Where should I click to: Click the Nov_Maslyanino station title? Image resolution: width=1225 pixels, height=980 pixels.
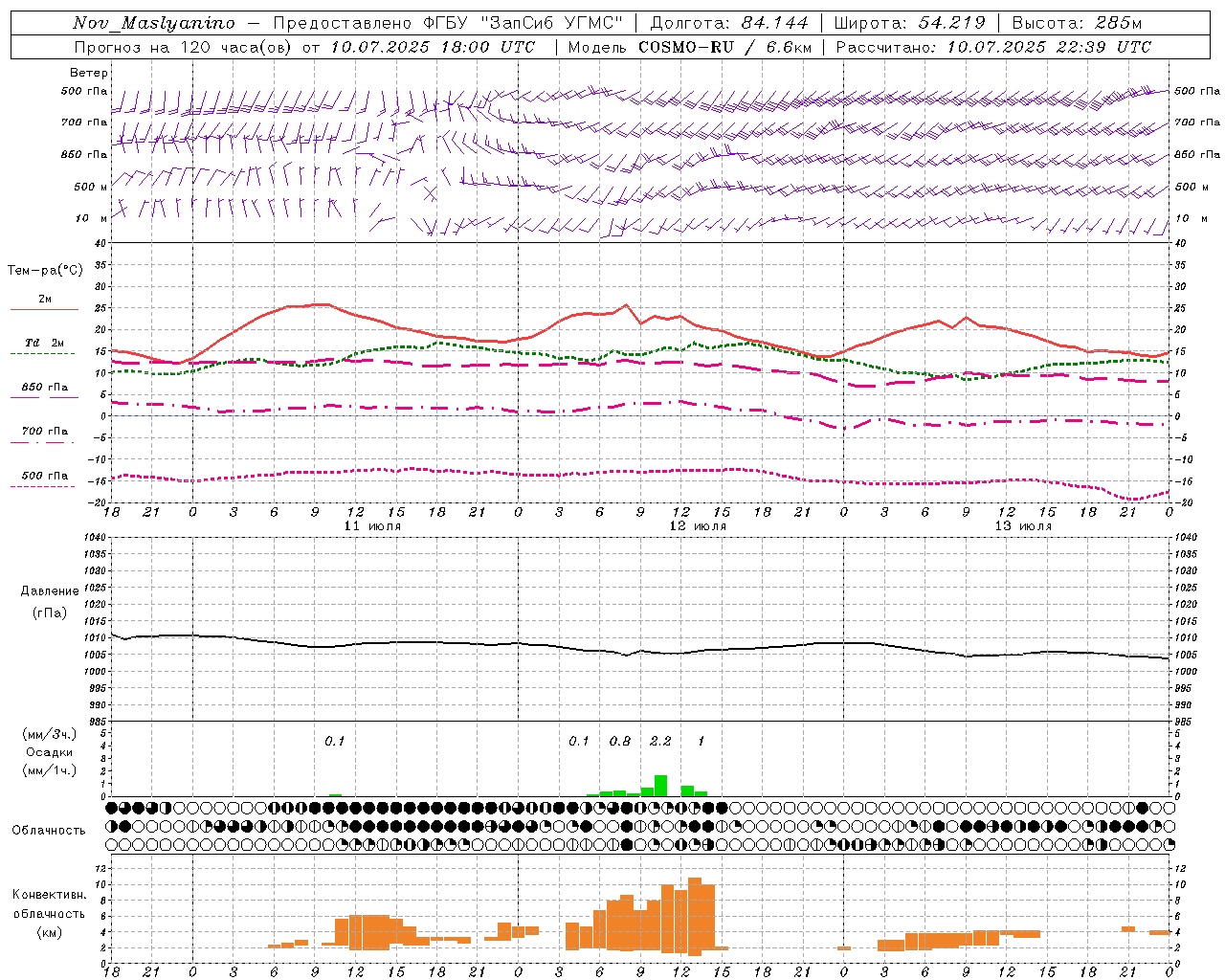154,23
